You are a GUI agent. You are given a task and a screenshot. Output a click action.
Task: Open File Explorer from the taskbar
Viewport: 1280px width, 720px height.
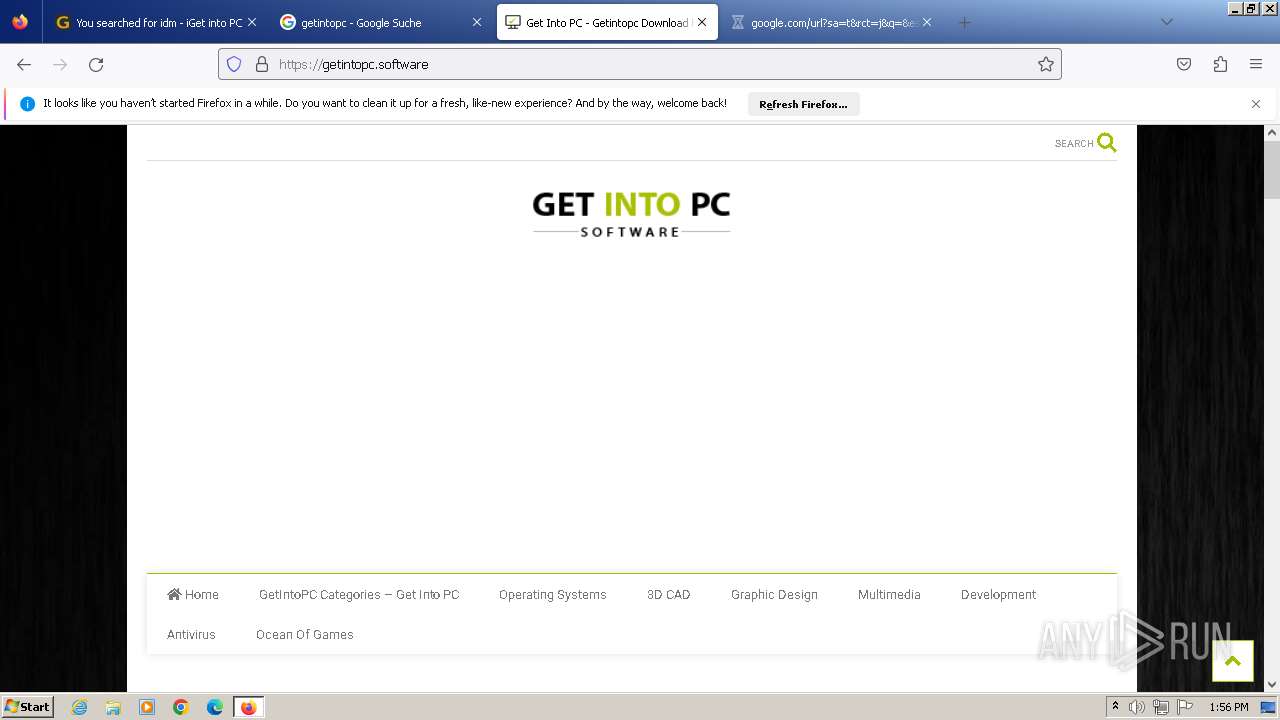pyautogui.click(x=113, y=707)
